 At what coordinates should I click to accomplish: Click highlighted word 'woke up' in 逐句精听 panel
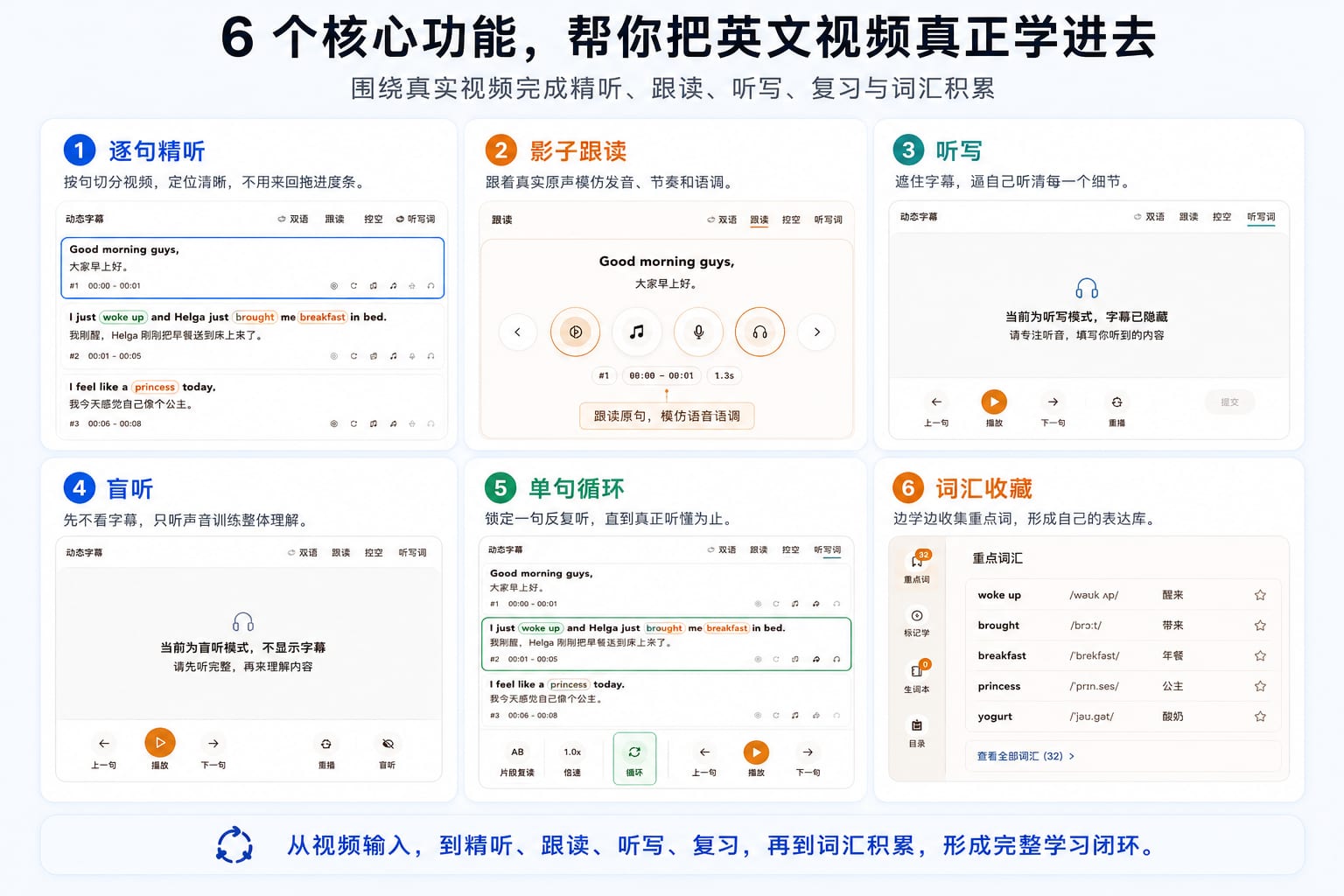tap(122, 317)
